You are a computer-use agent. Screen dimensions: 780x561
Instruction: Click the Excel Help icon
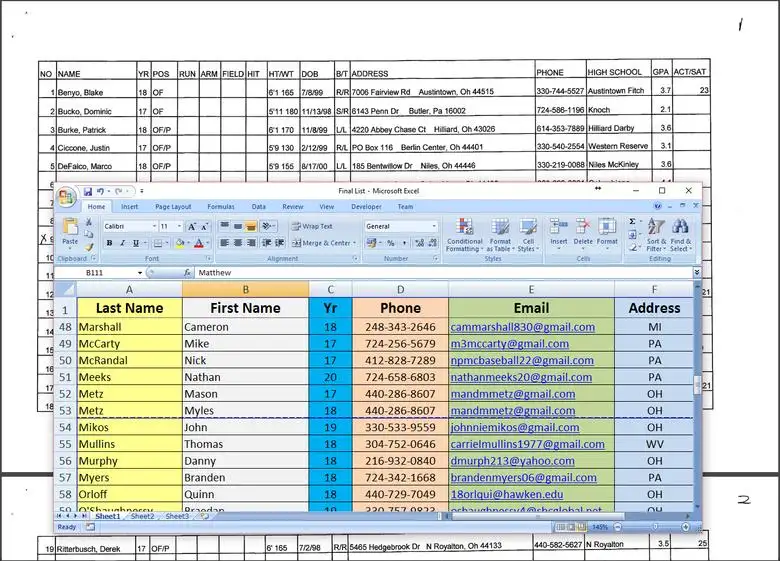click(658, 206)
